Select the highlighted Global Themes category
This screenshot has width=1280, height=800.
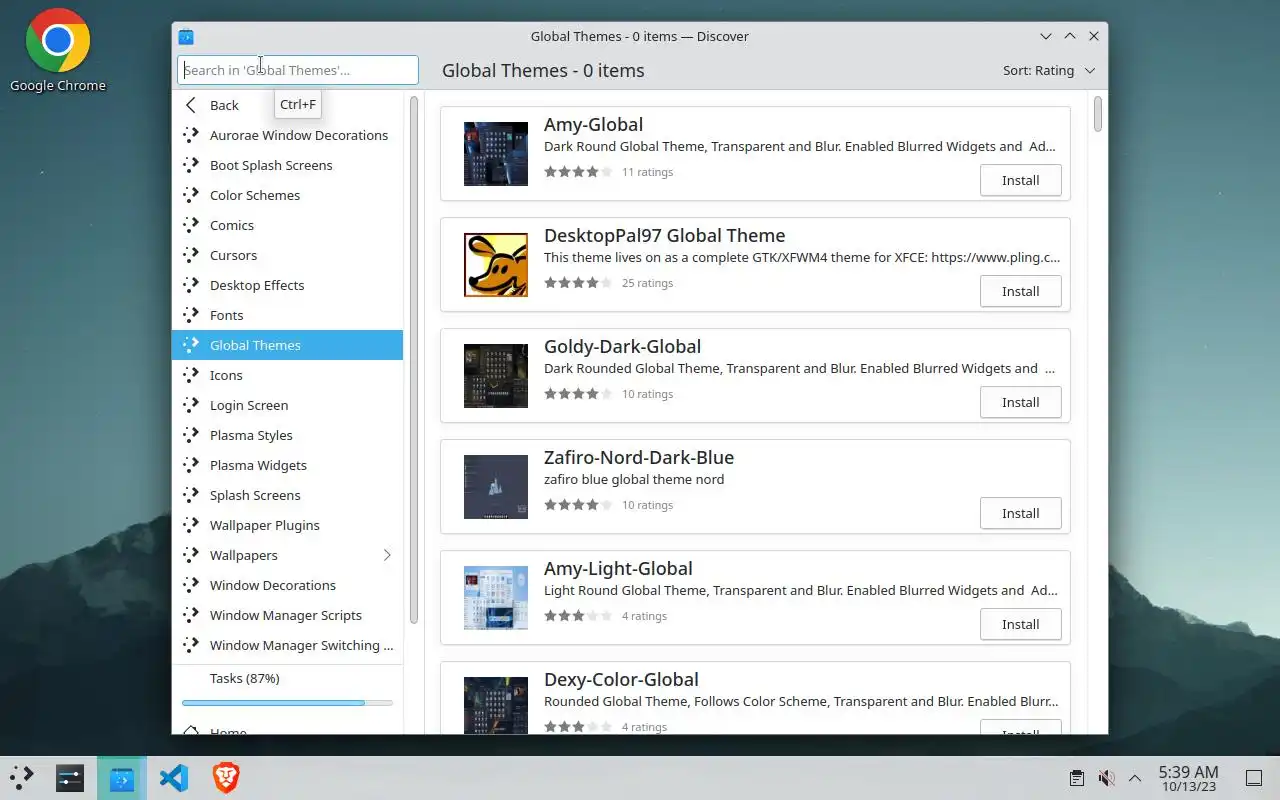tap(288, 345)
